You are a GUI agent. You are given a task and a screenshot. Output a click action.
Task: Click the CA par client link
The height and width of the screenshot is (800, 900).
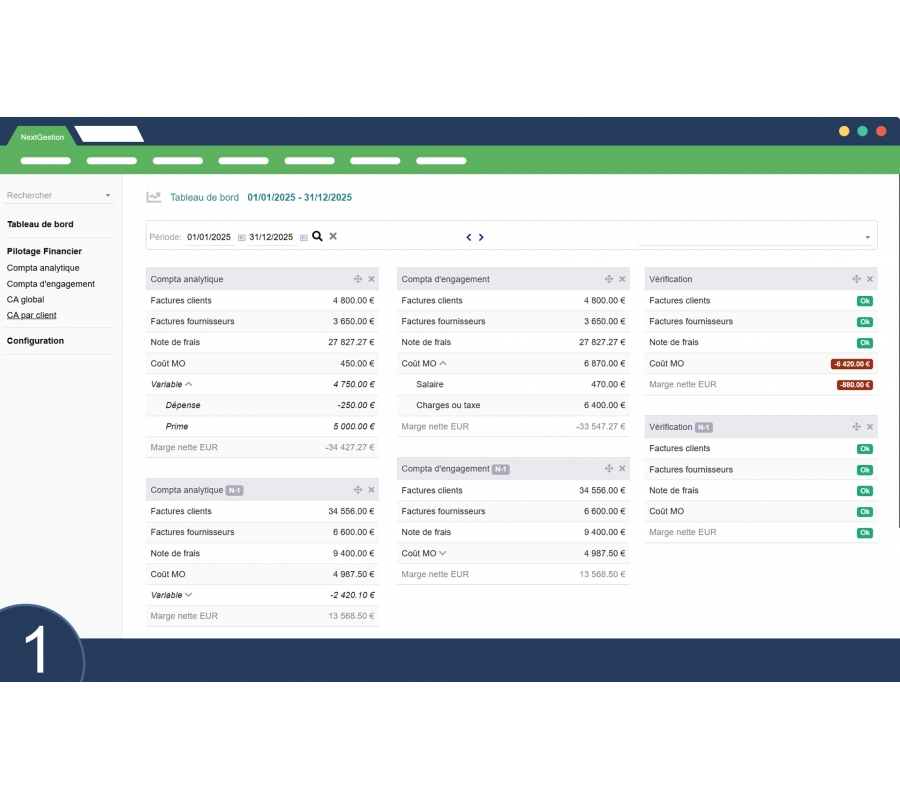point(32,315)
